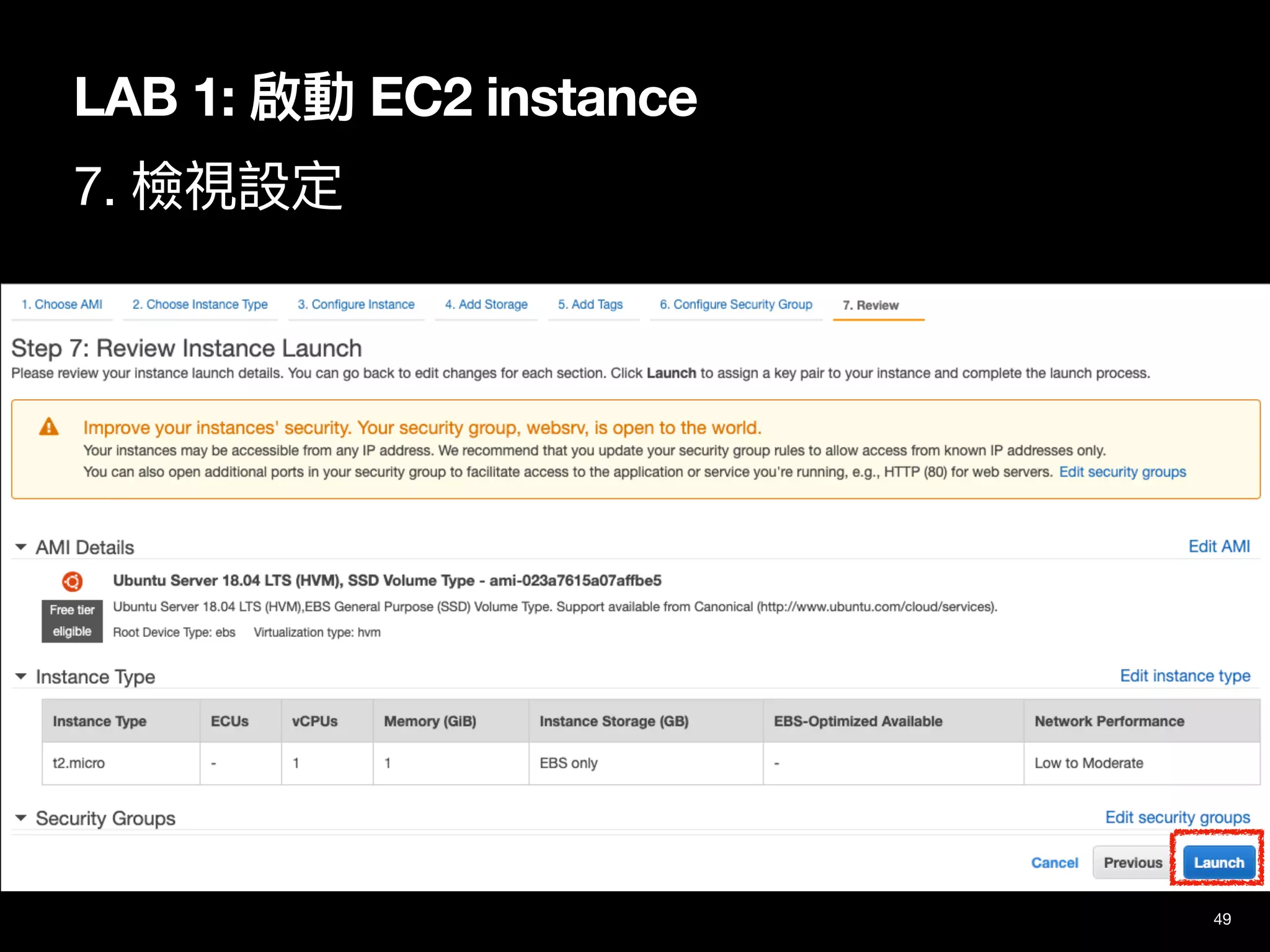Click the Instance Storage (GB) column header

(646, 721)
